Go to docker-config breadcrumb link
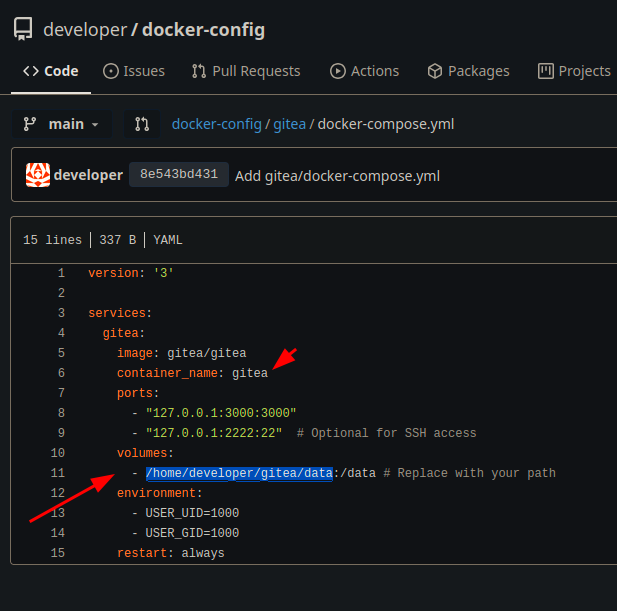 pyautogui.click(x=216, y=124)
